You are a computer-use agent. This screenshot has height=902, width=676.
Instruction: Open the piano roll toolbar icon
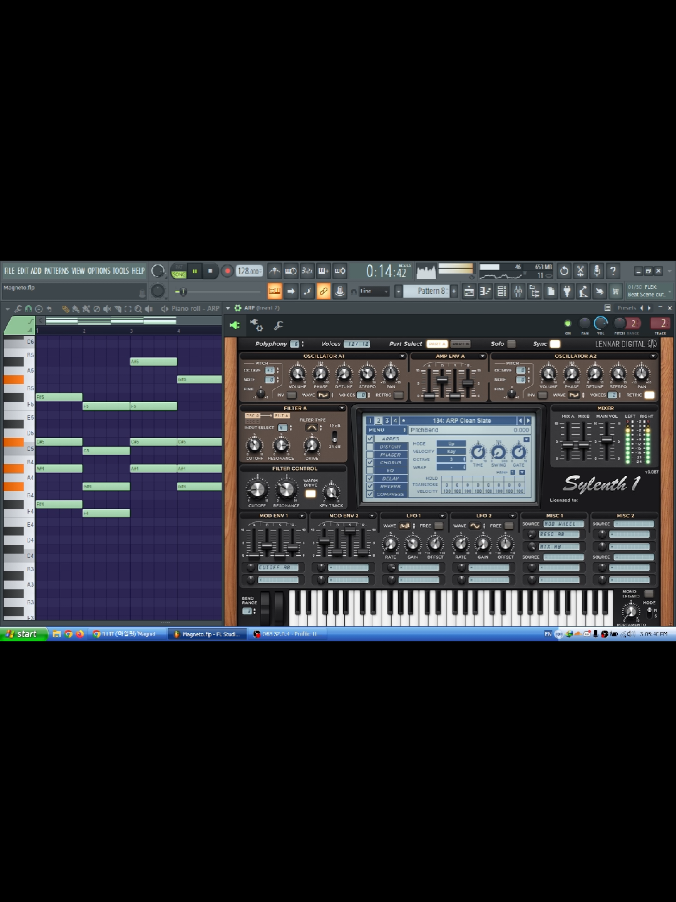[485, 291]
